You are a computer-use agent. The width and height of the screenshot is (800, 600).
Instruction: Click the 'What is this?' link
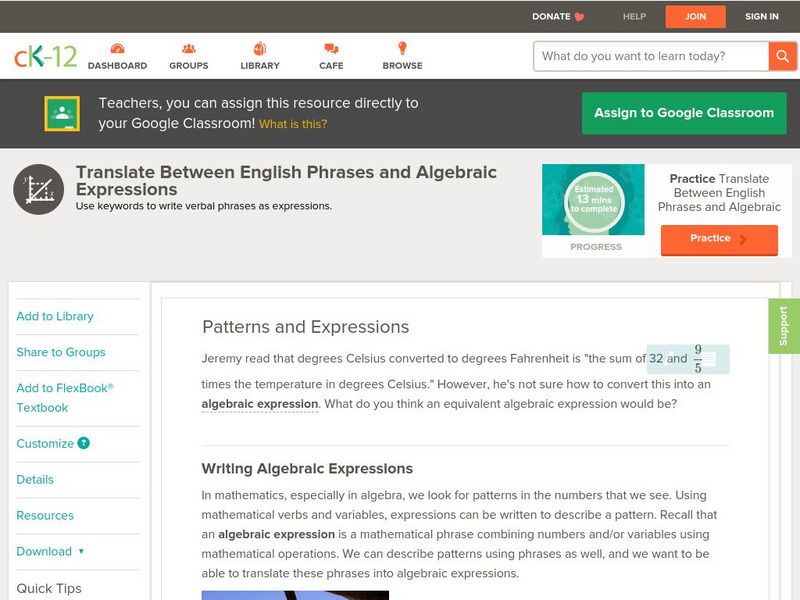pos(293,124)
